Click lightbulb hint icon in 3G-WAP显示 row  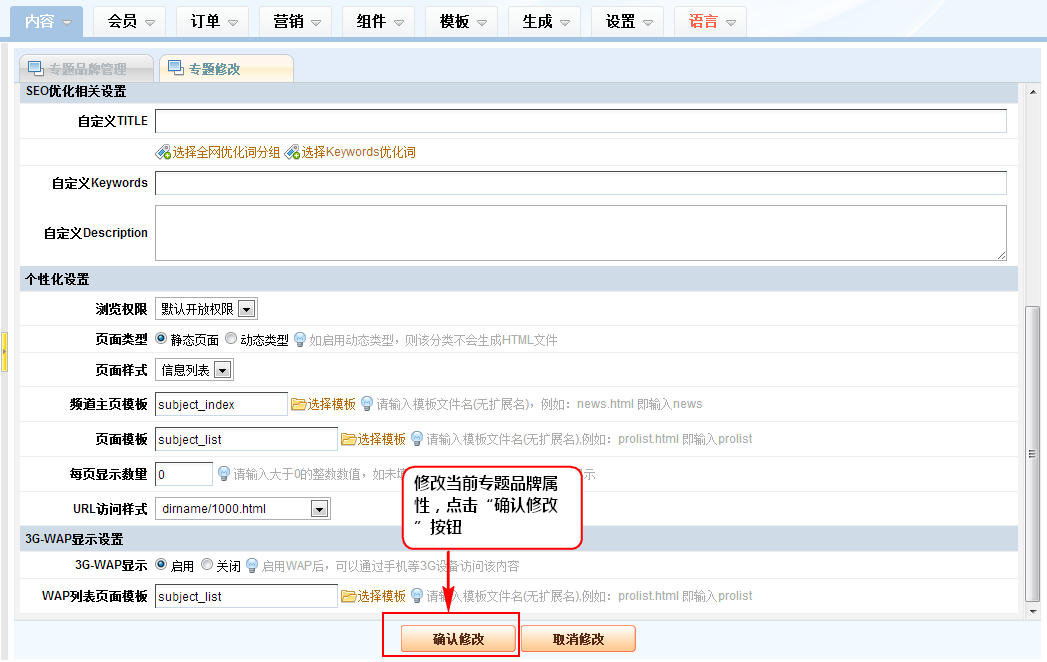pyautogui.click(x=252, y=566)
